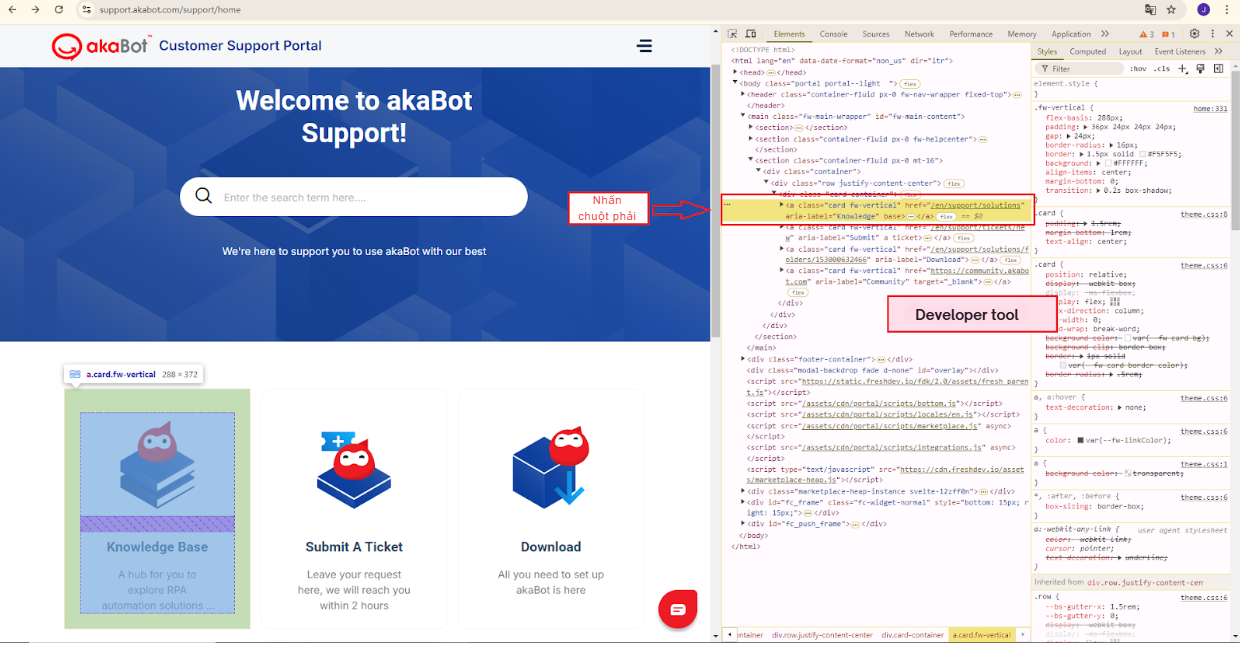Open the Chrome profile avatar
This screenshot has width=1240, height=651.
click(1202, 9)
